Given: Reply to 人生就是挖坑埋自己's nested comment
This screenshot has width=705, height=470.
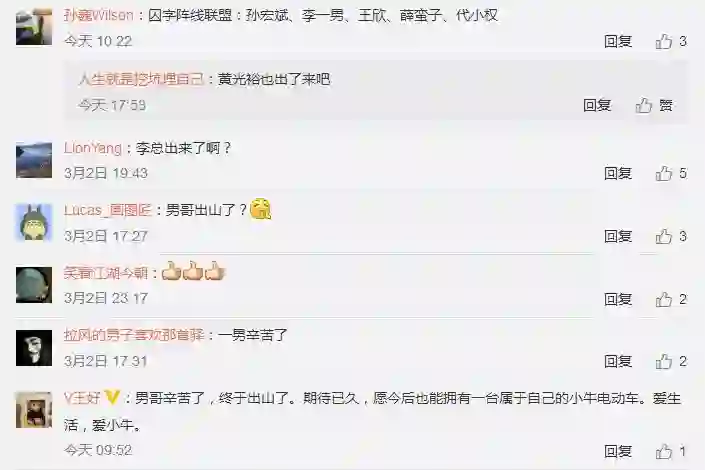Looking at the screenshot, I should coord(597,105).
